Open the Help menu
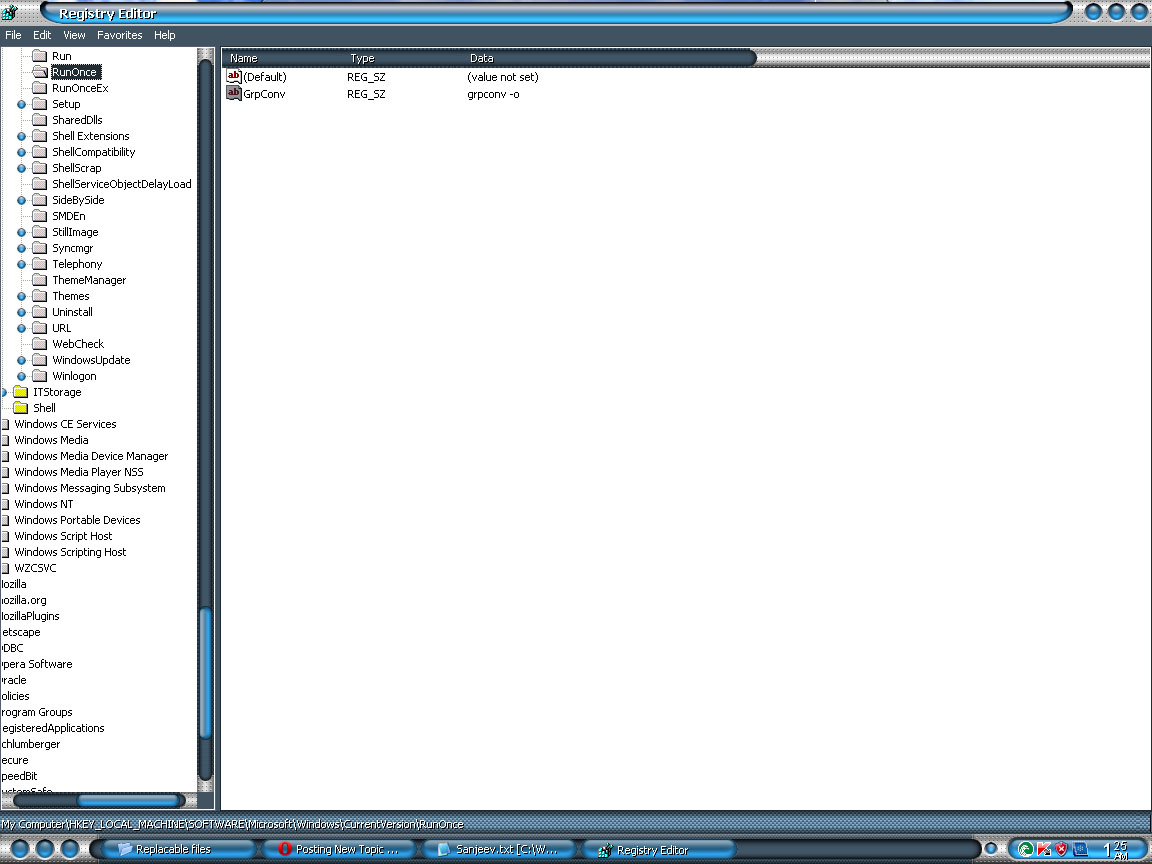Viewport: 1152px width, 864px height. click(165, 35)
